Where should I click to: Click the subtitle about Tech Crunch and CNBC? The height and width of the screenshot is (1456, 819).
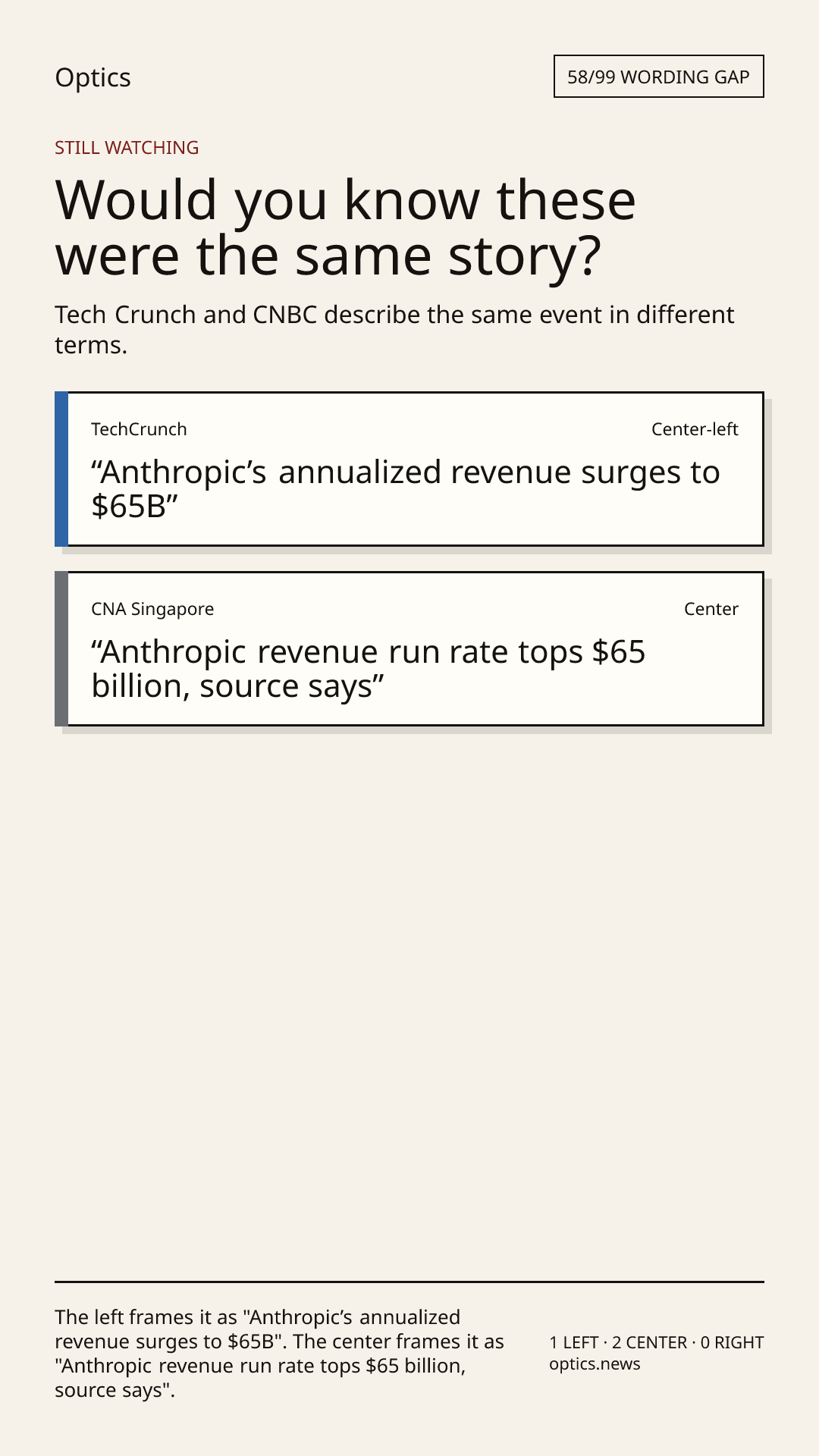(x=394, y=330)
